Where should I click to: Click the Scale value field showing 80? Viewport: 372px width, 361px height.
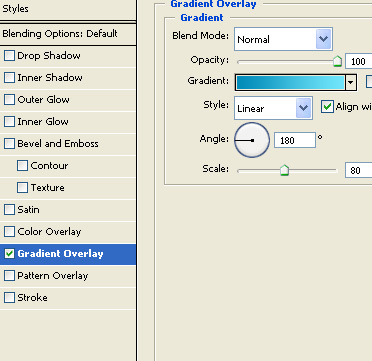[x=358, y=170]
